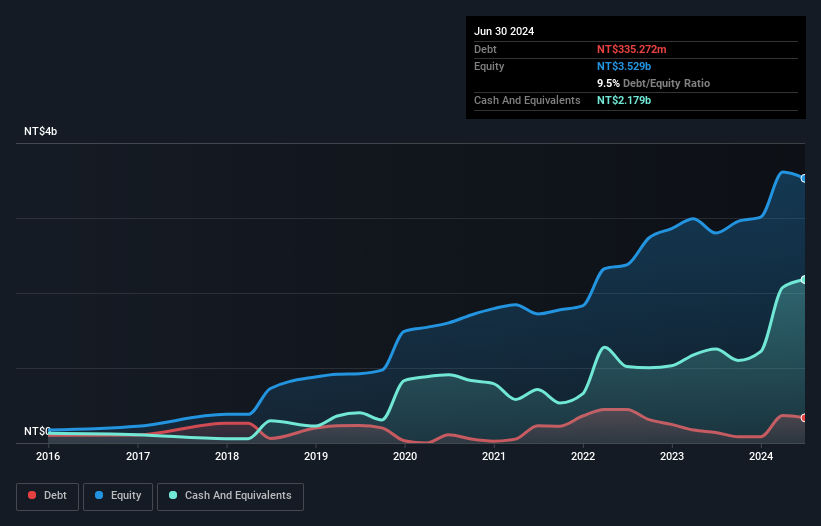Click the tooltip Debt row label
Screen dimensions: 821x526
(485, 49)
